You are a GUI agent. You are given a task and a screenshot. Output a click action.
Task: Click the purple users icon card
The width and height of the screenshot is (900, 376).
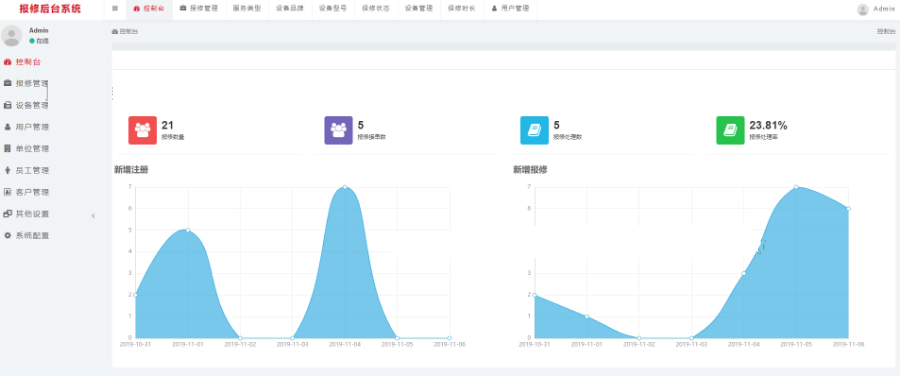[x=339, y=130]
